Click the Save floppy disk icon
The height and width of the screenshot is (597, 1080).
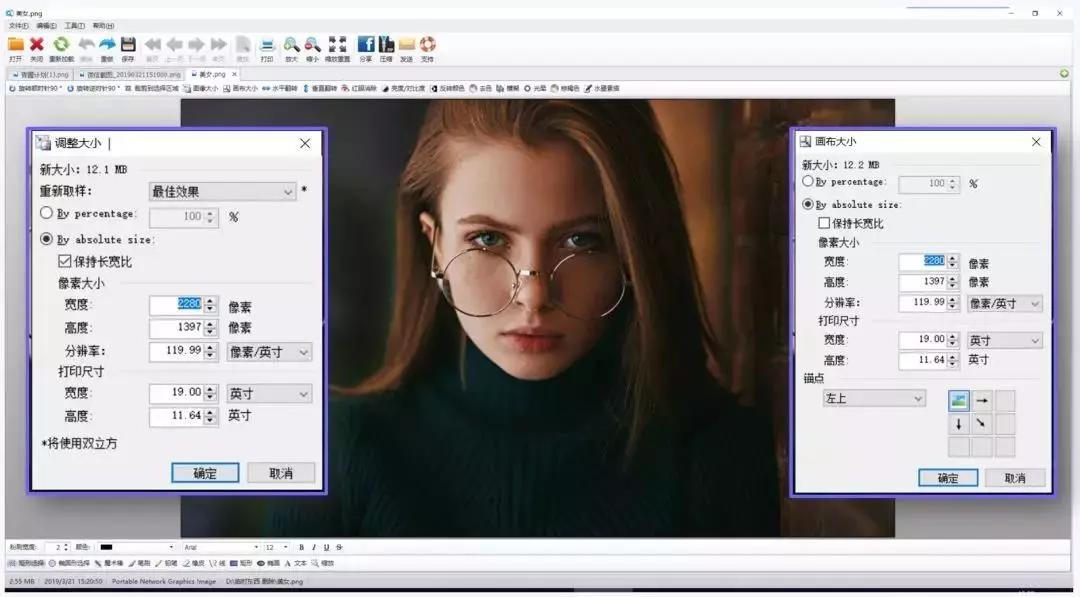click(128, 45)
